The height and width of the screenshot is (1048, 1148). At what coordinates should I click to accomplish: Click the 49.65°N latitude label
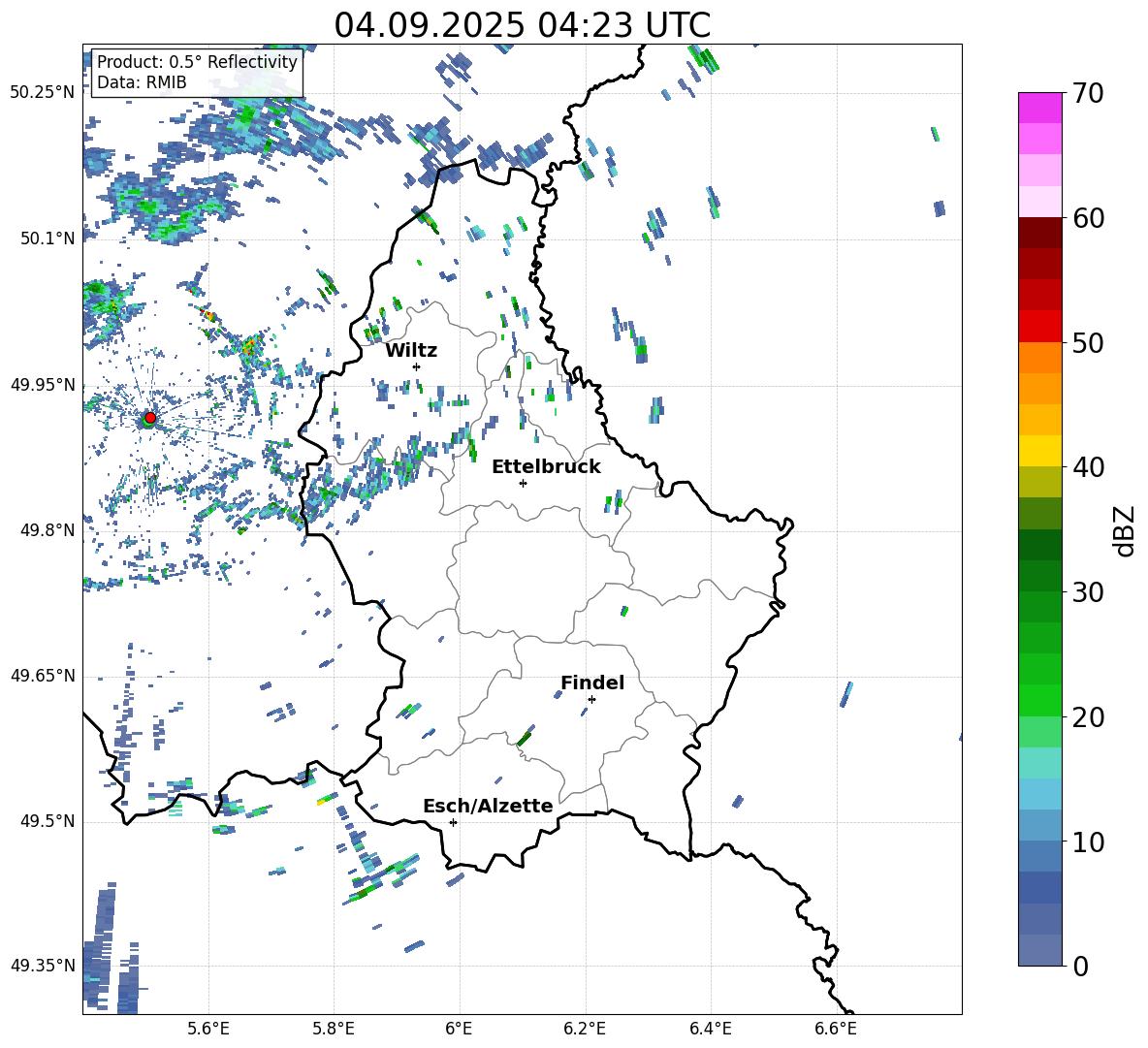[x=43, y=676]
